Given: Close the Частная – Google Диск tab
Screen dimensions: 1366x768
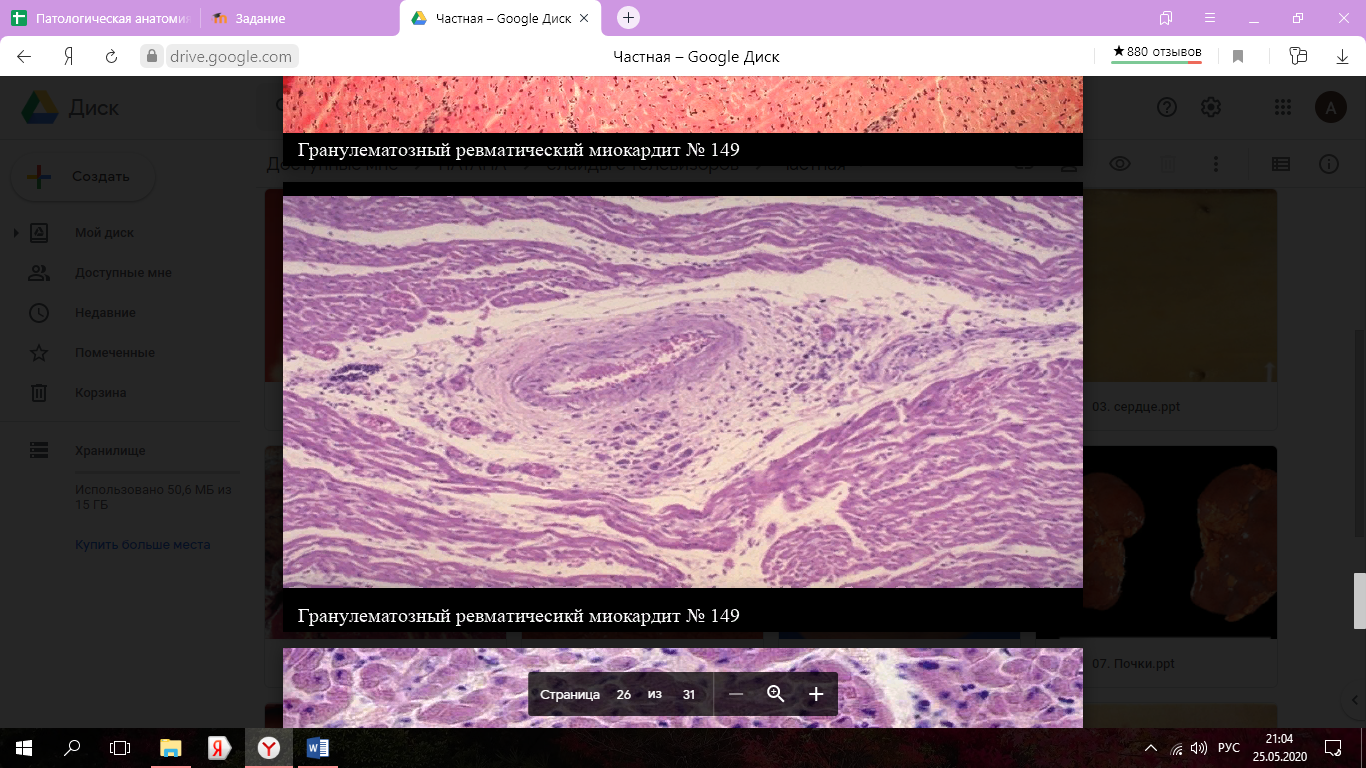Looking at the screenshot, I should point(584,18).
